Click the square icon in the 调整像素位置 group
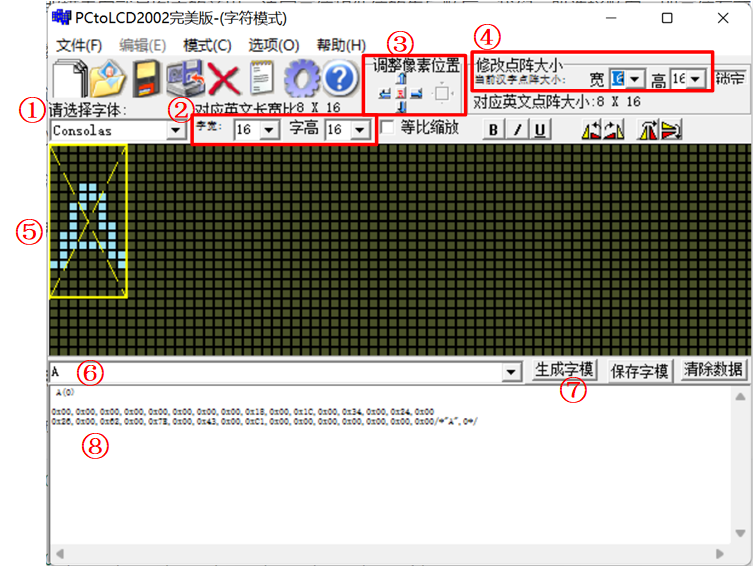Image resolution: width=754 pixels, height=567 pixels. [442, 93]
